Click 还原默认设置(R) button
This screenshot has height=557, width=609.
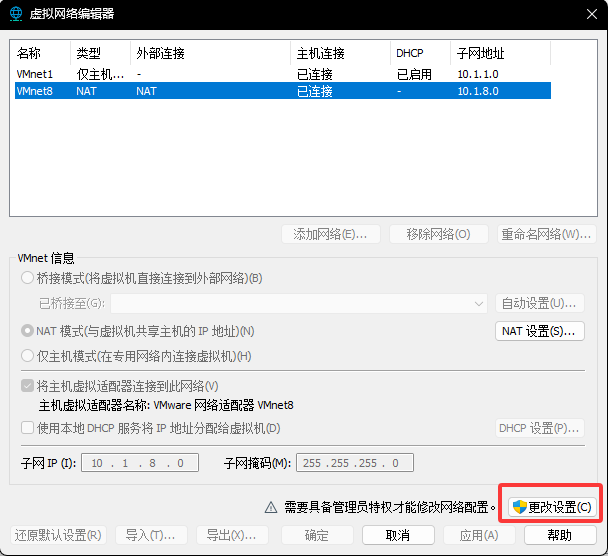pyautogui.click(x=58, y=535)
